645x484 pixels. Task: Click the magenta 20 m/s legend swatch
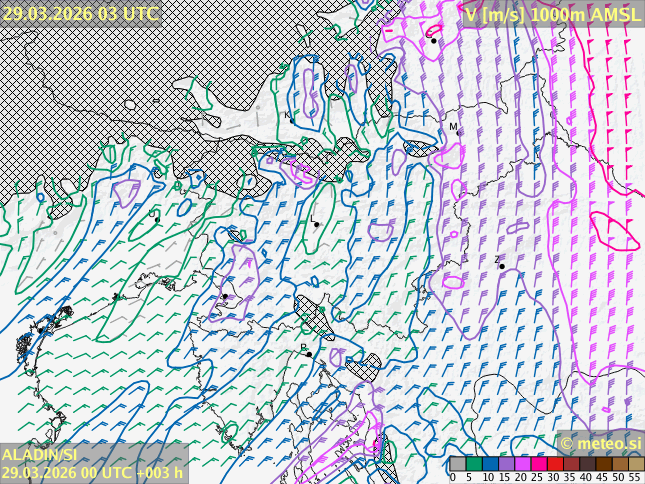point(522,464)
